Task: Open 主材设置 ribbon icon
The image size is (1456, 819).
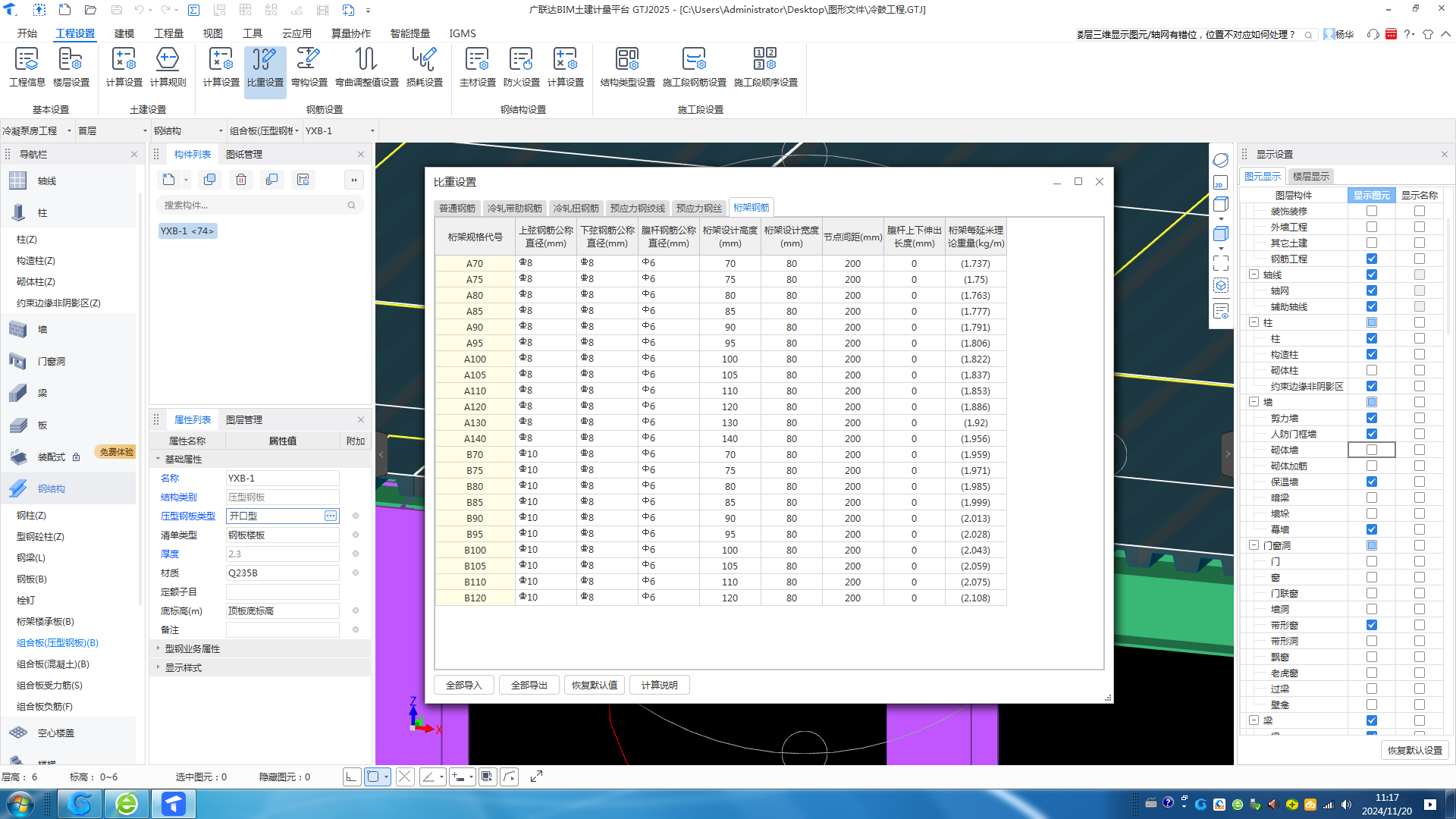Action: [477, 67]
